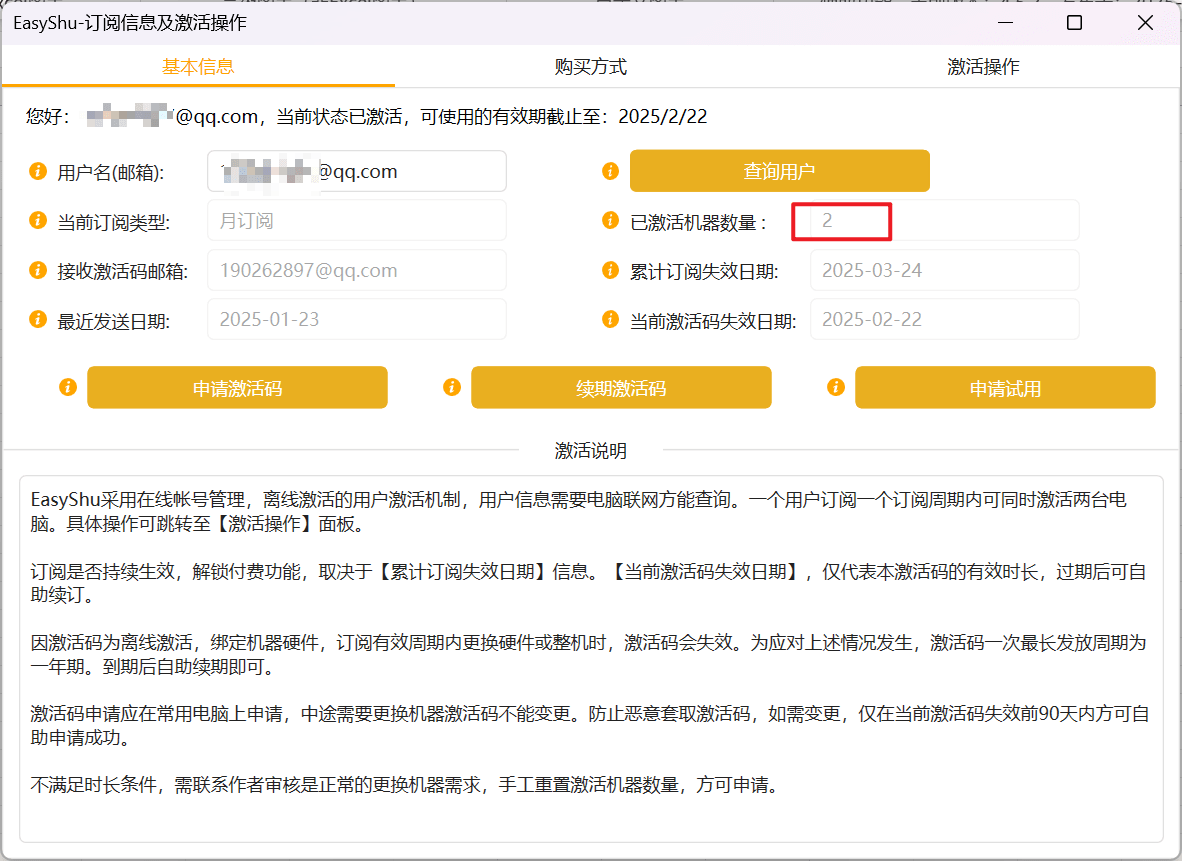
Task: Click the 续期激活码 button
Action: 621,388
